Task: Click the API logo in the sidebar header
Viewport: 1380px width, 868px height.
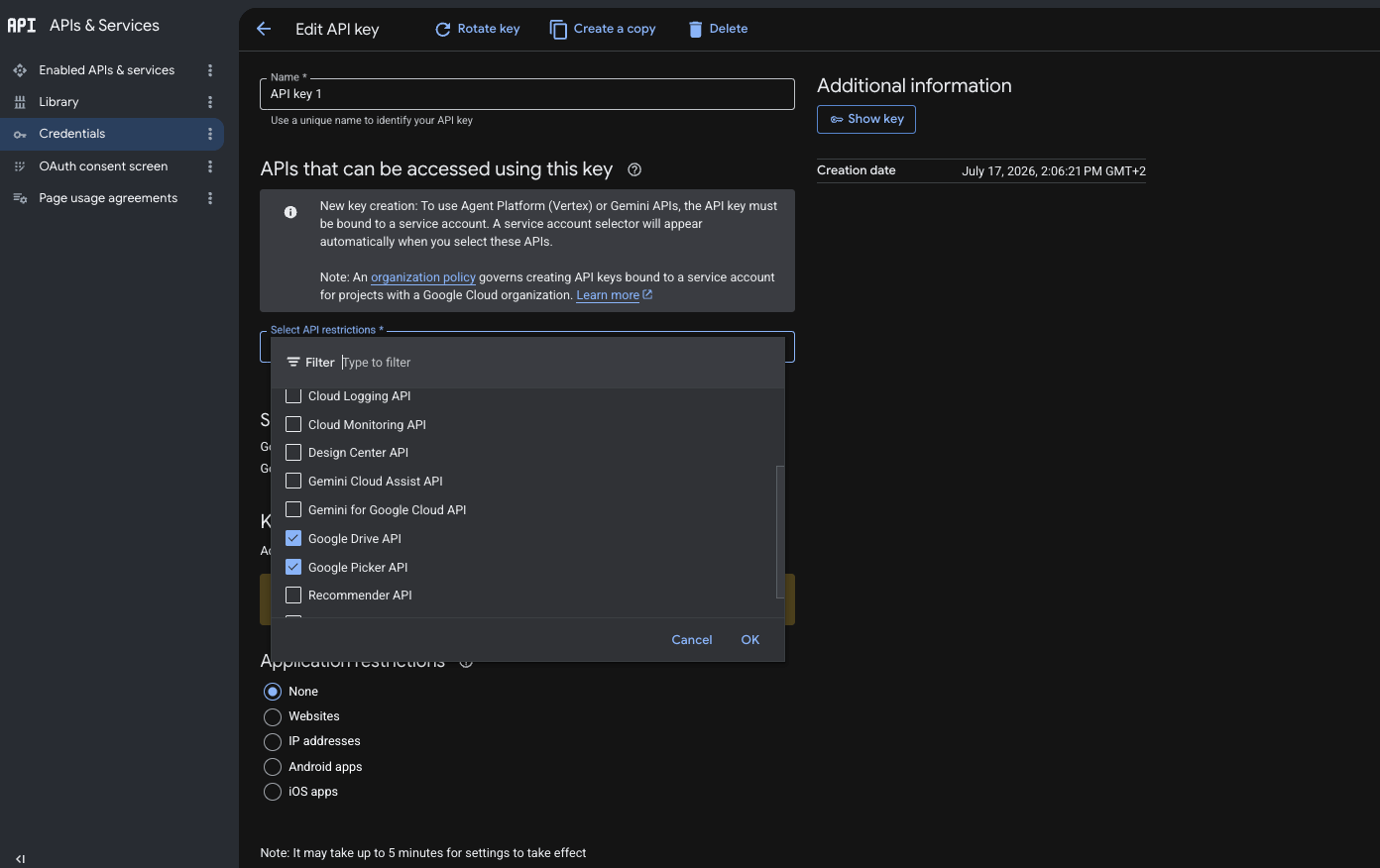Action: pos(21,26)
